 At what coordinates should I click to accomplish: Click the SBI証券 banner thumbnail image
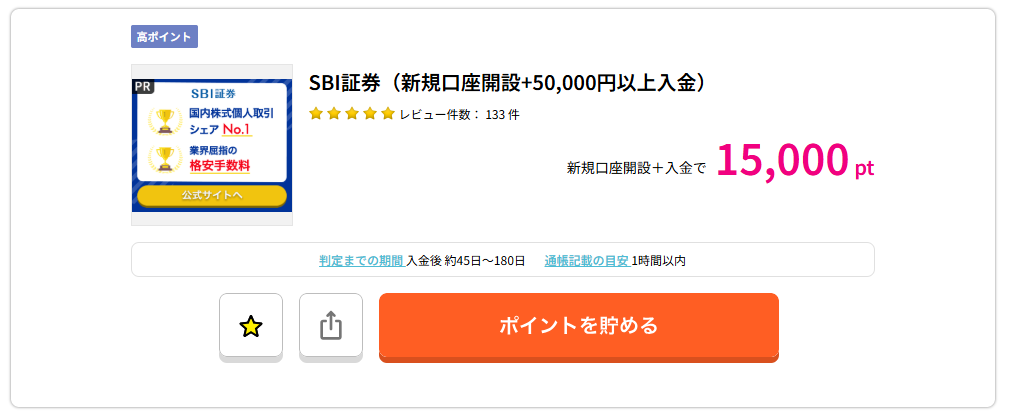click(212, 145)
